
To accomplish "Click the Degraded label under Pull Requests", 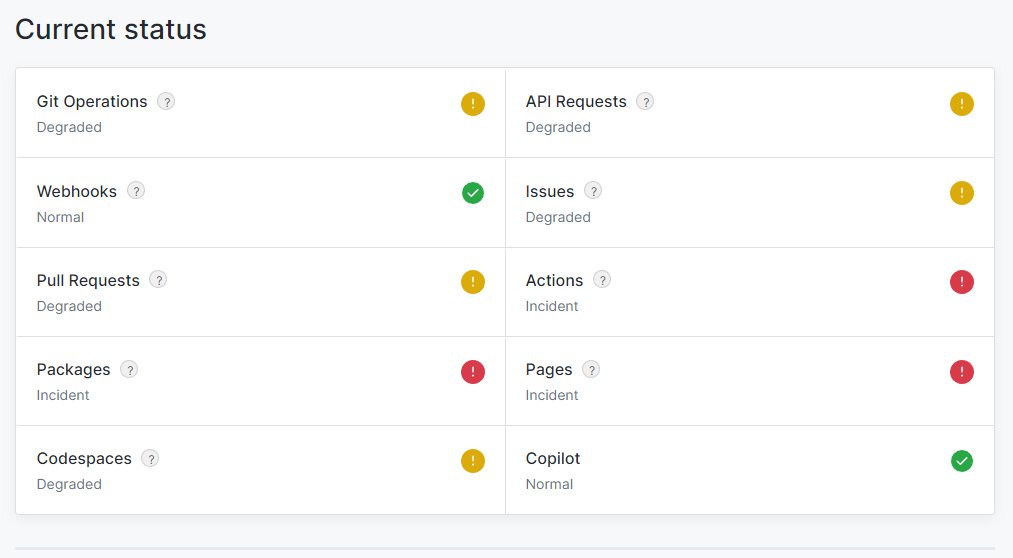I will pyautogui.click(x=69, y=307).
